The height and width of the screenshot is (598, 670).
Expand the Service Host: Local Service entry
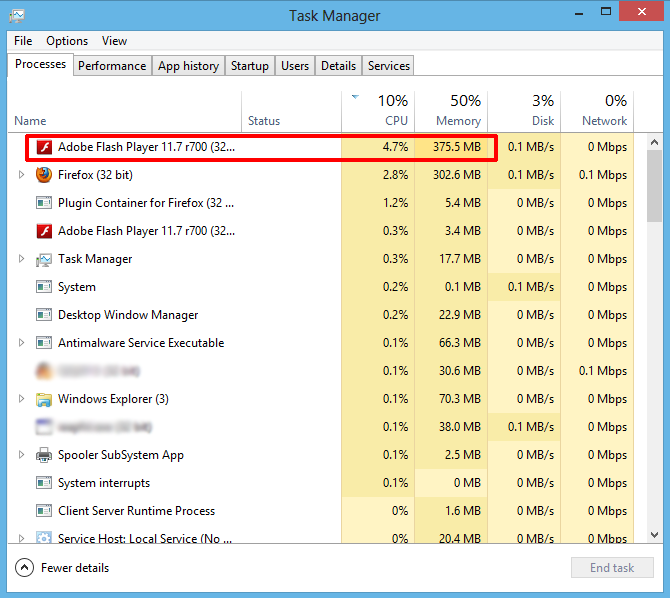[21, 538]
